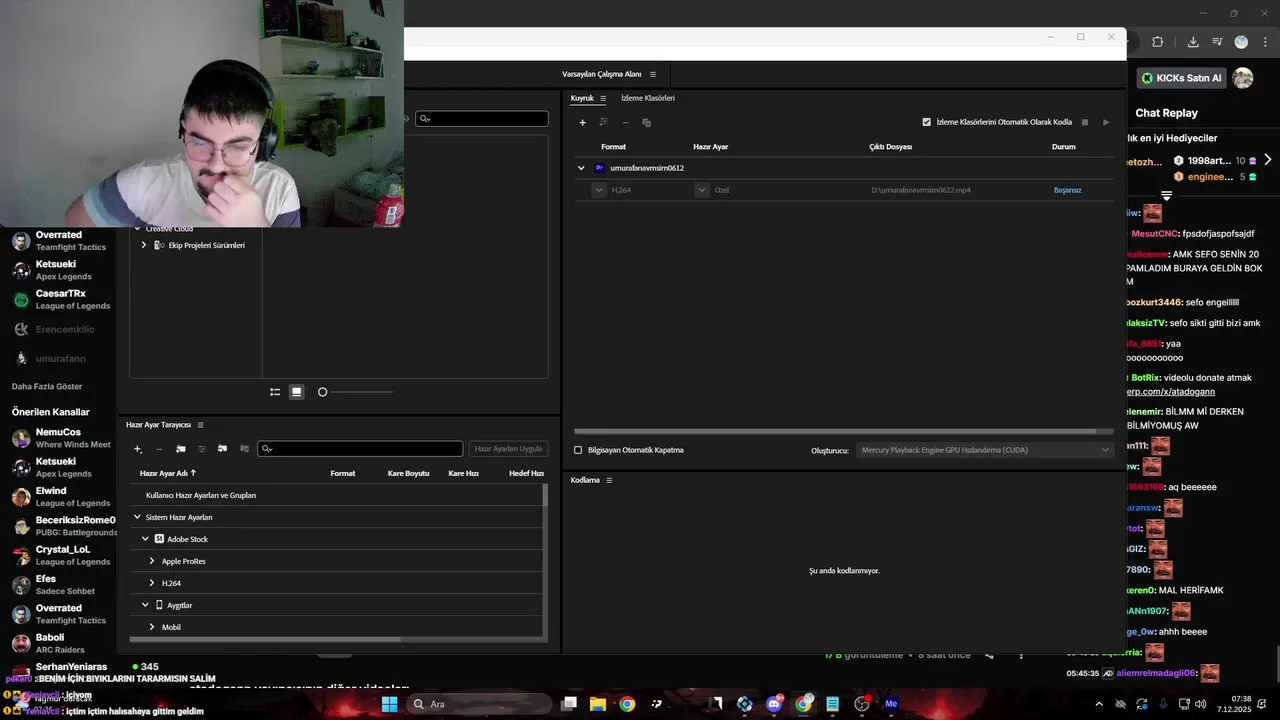Click the duplicate icon in Kuyruk toolbar

point(646,122)
